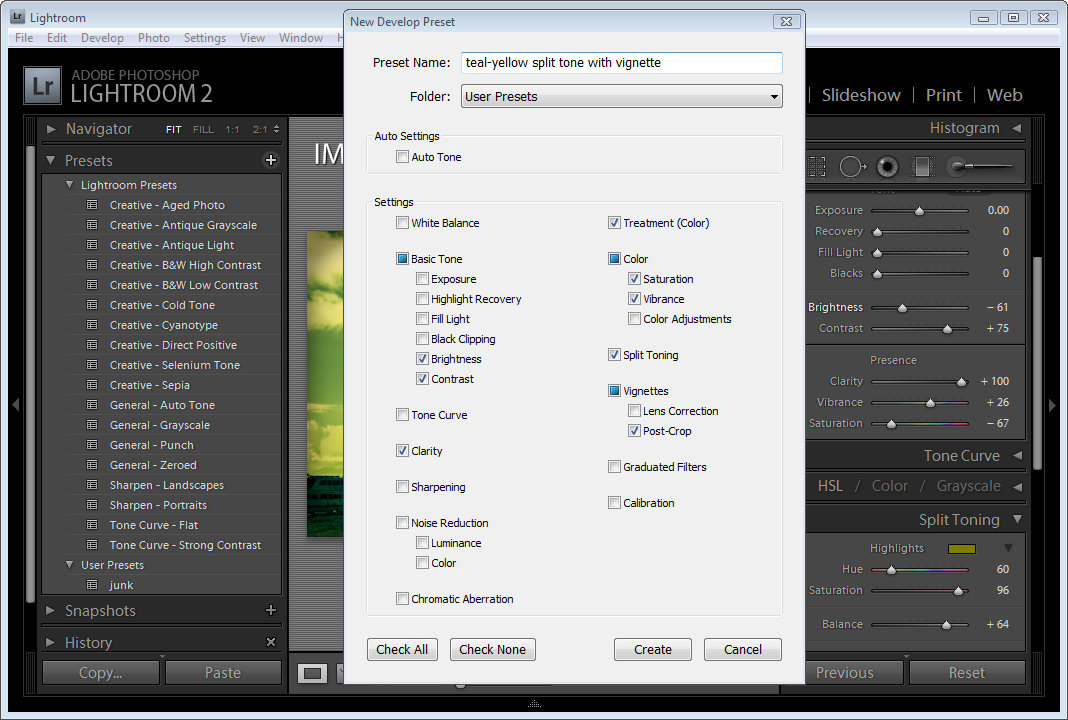Open the Develop menu
The image size is (1068, 720).
click(x=102, y=37)
